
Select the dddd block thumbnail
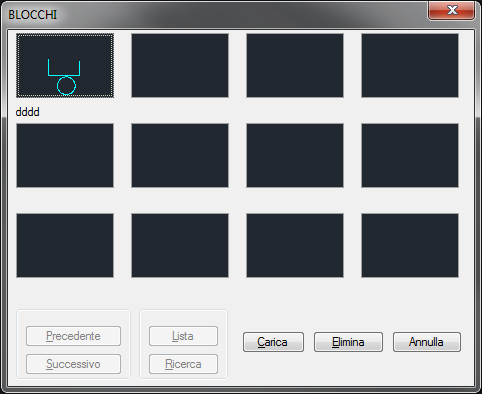pos(65,65)
